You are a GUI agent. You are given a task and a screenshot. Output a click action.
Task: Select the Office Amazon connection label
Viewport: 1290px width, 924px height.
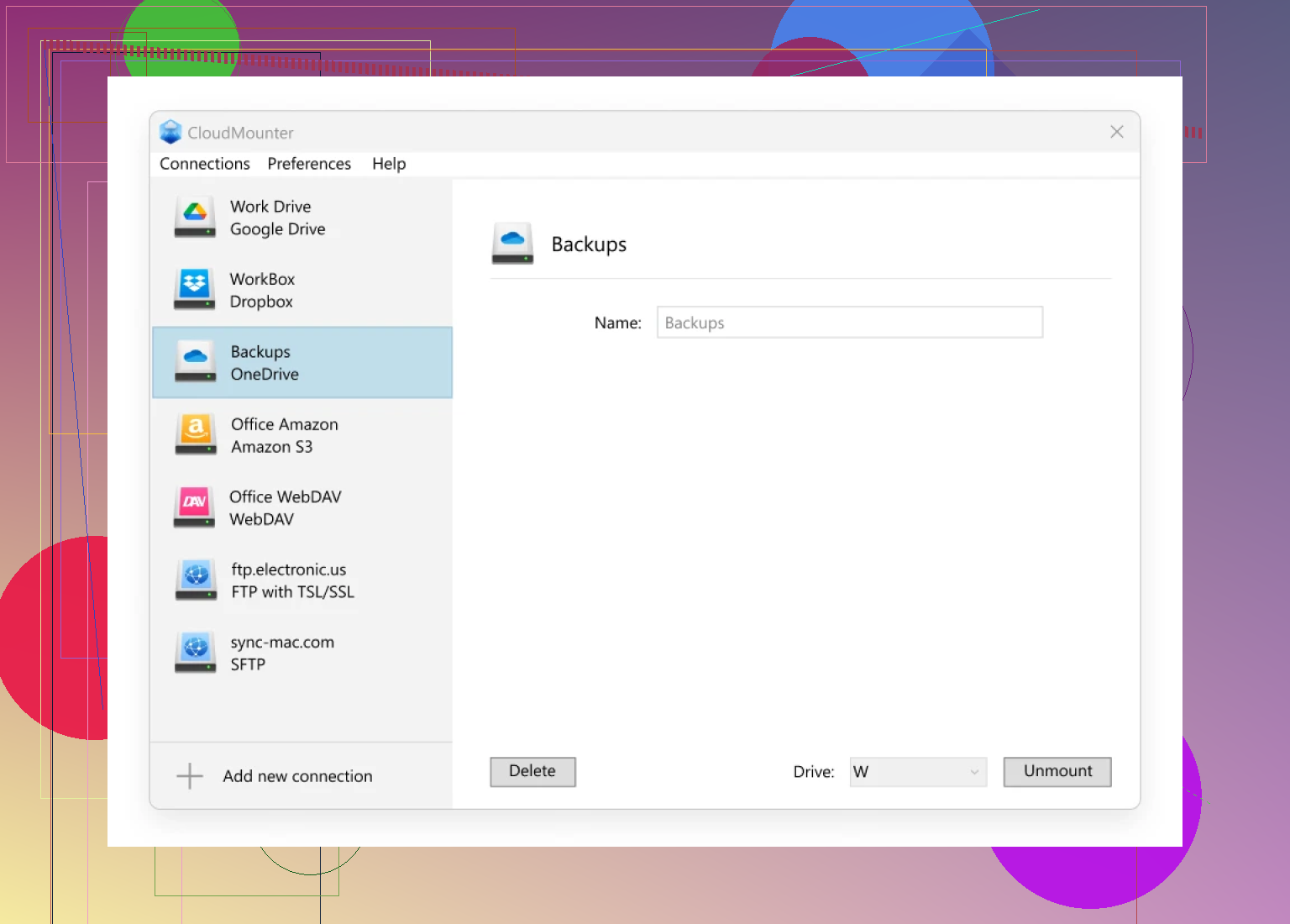[x=285, y=424]
